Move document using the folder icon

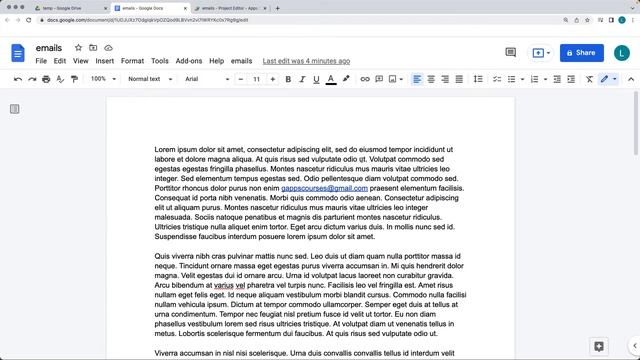[93, 48]
